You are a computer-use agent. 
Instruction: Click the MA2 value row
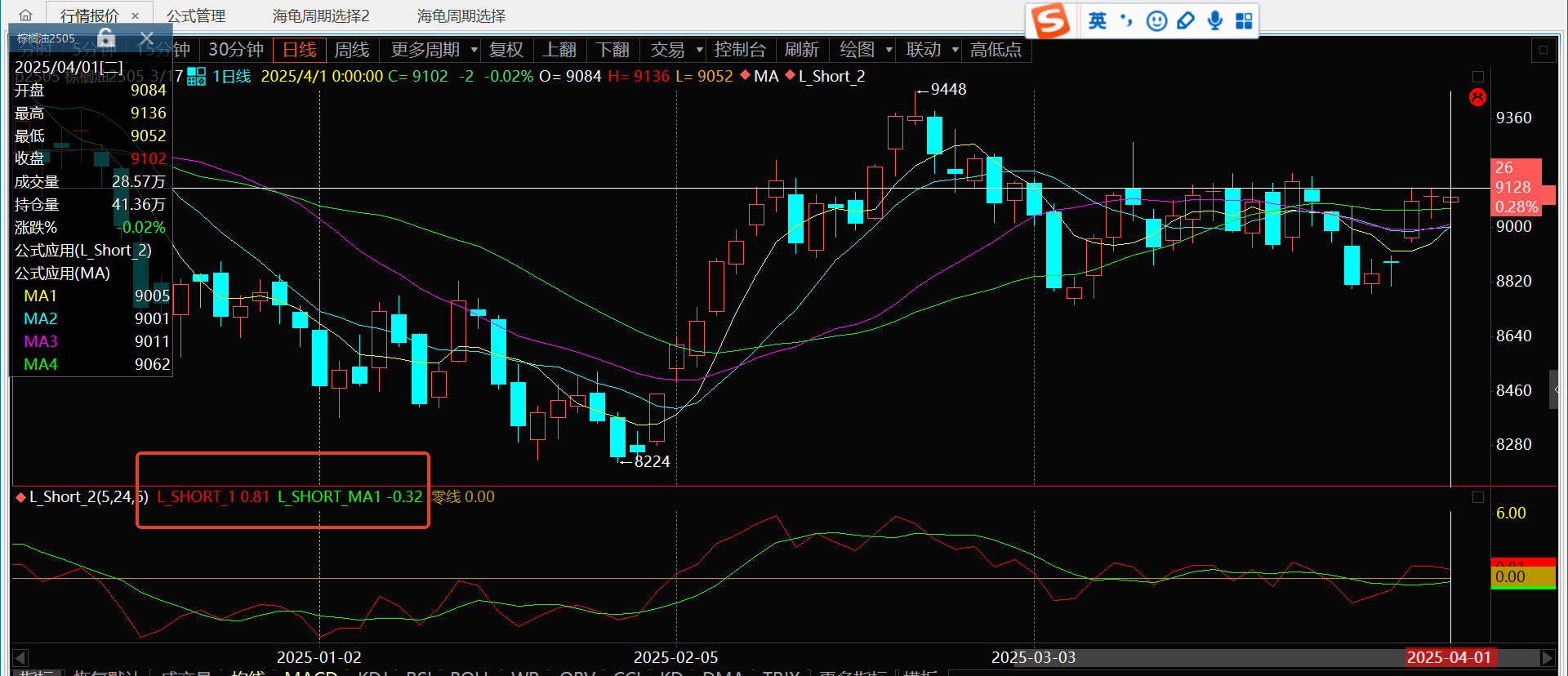(92, 318)
